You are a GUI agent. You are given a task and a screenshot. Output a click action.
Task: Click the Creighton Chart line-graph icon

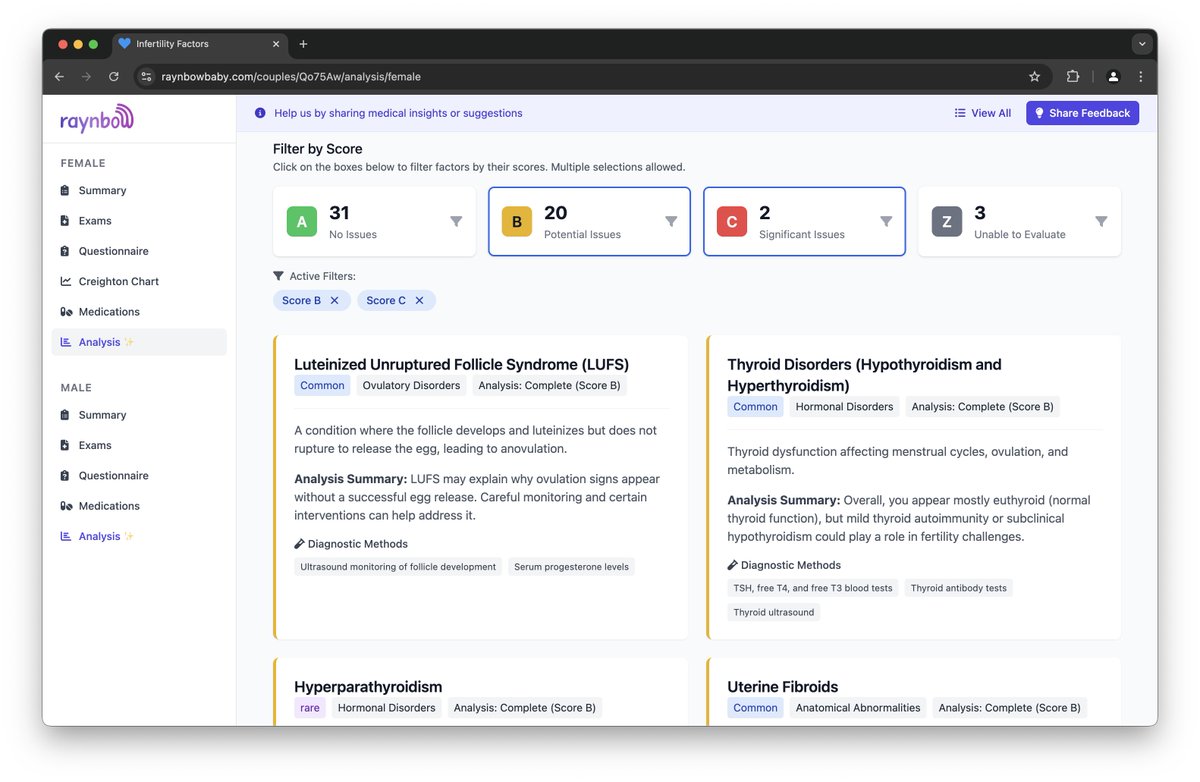(x=66, y=281)
